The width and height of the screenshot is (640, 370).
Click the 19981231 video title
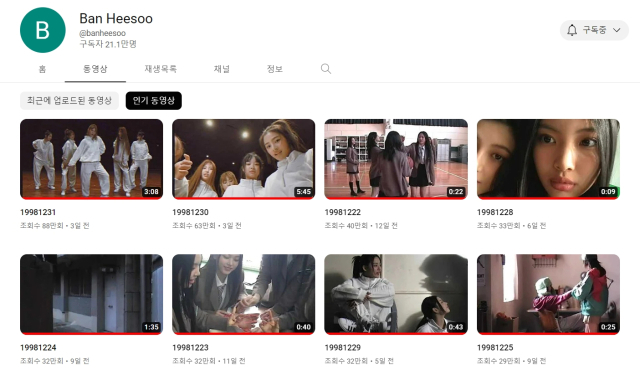[x=38, y=213]
